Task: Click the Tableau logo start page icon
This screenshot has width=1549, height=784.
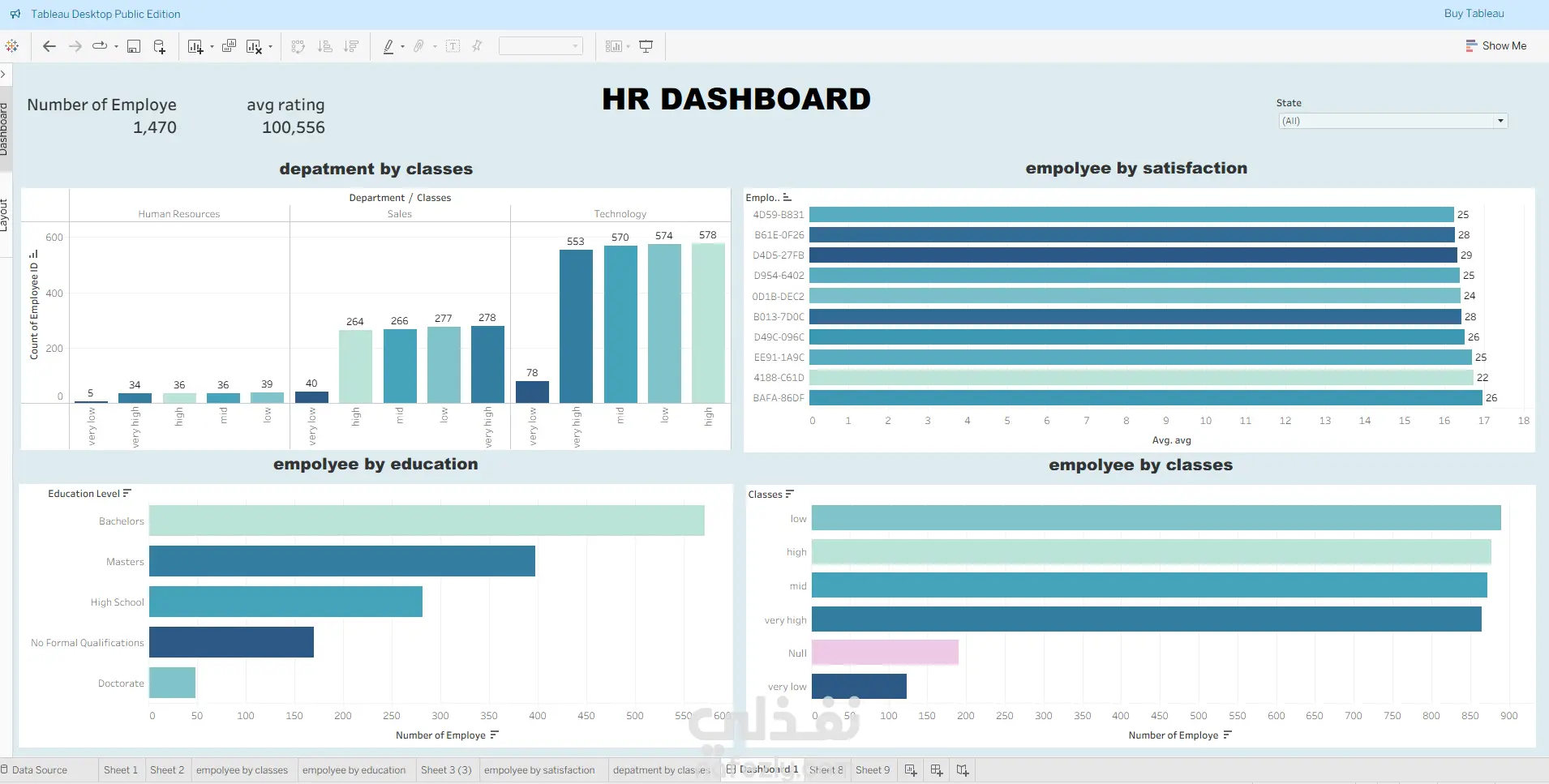Action: (x=12, y=46)
